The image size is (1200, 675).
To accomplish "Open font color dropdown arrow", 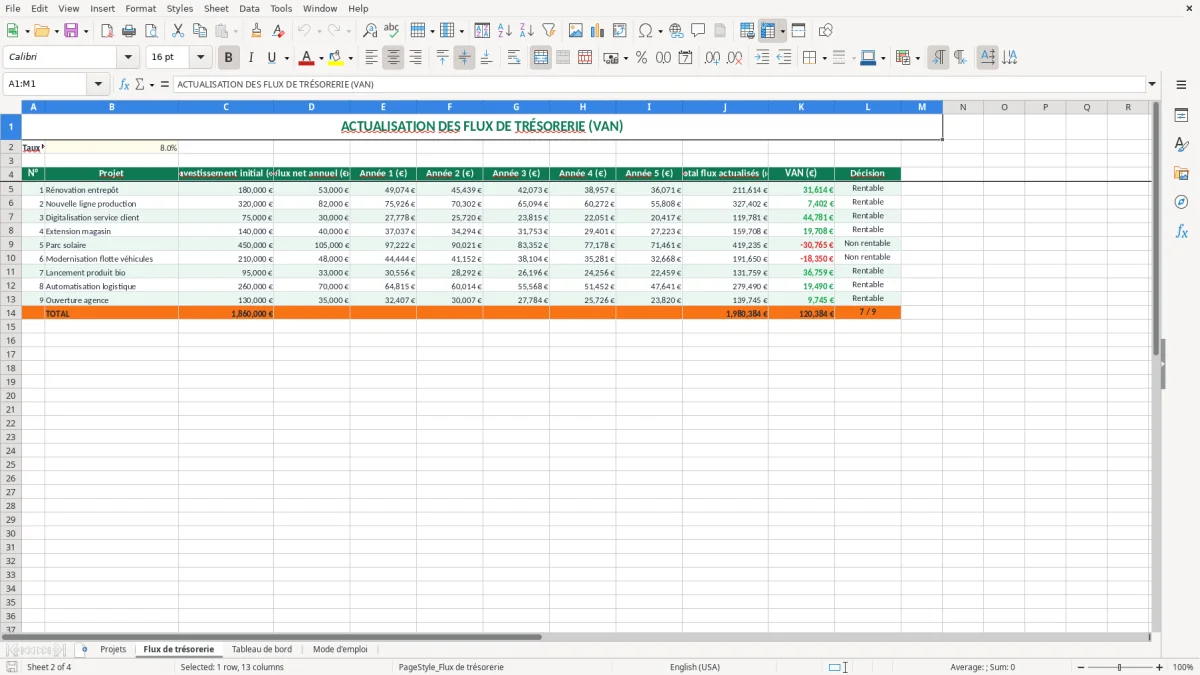I will tap(321, 58).
